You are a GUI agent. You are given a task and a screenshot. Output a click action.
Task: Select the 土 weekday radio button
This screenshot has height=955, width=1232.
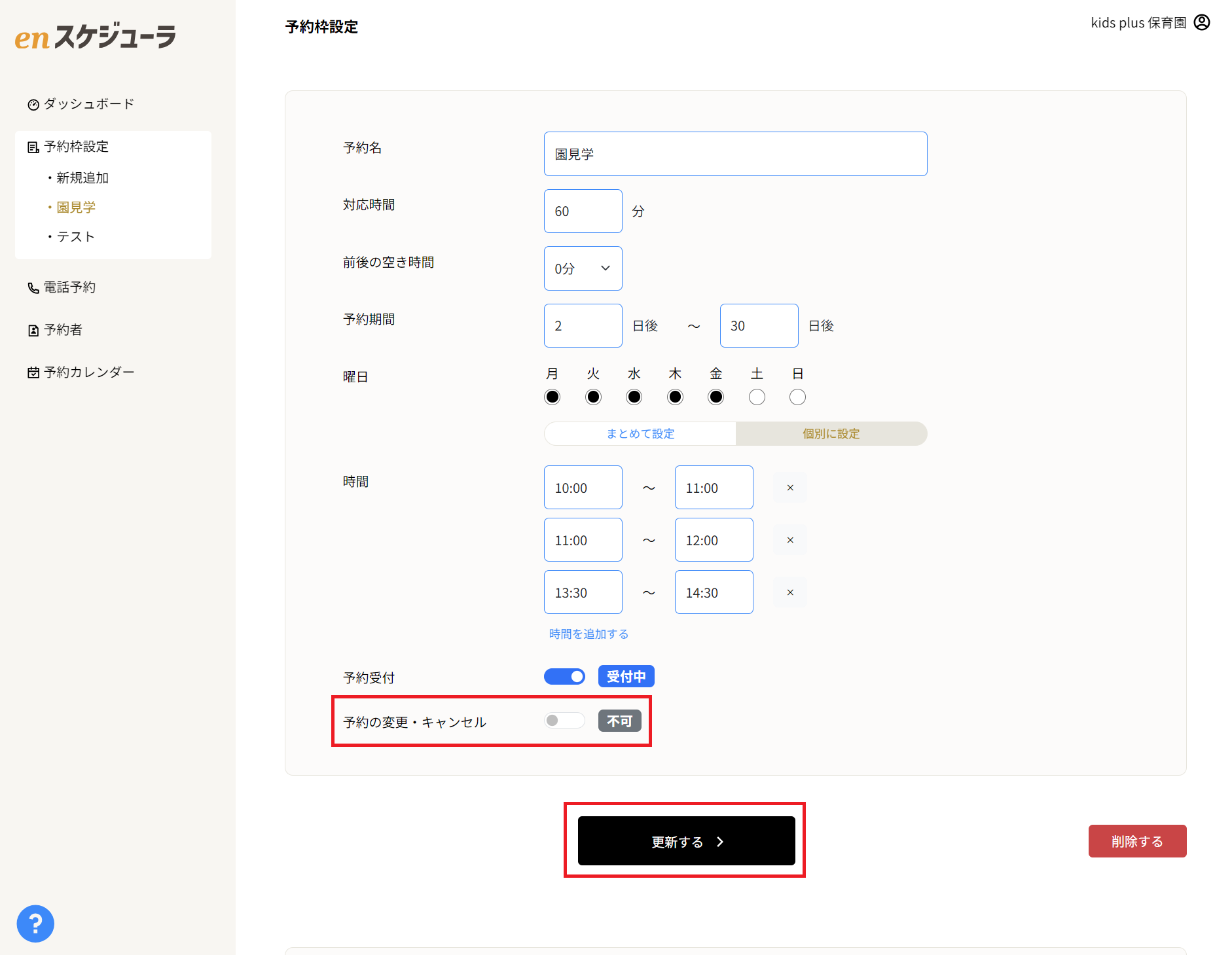757,397
